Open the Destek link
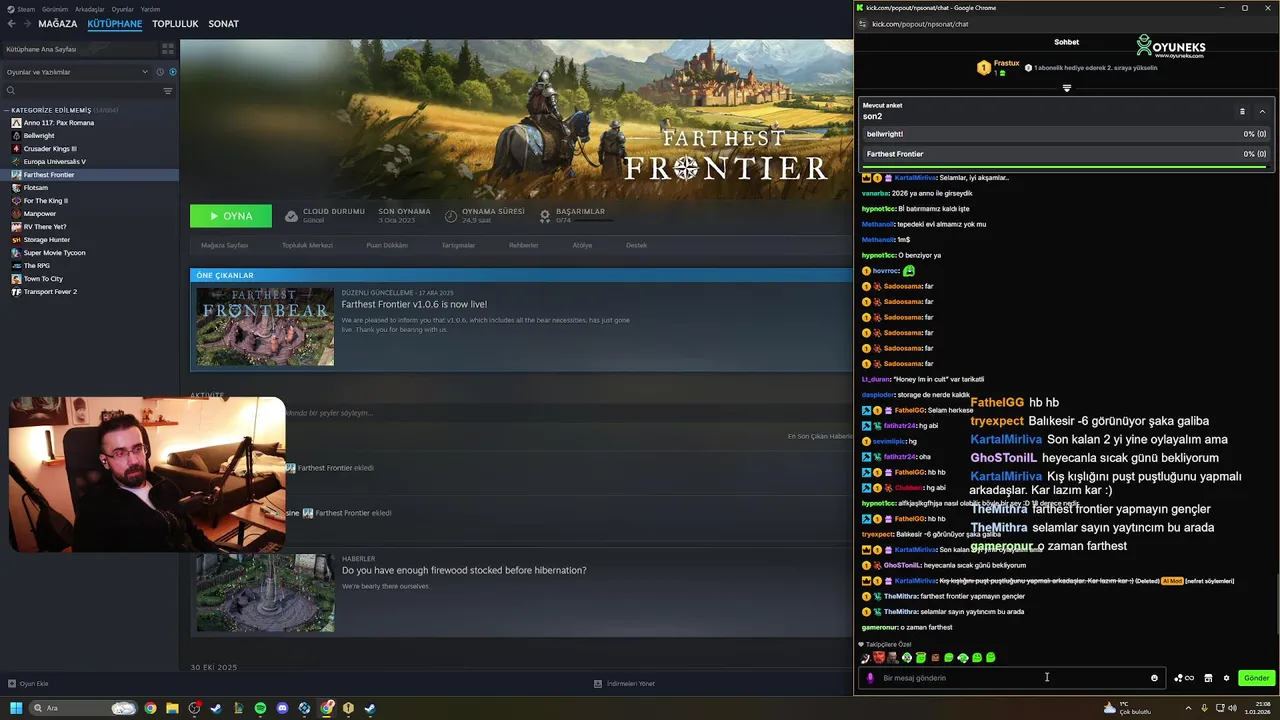 [x=636, y=245]
